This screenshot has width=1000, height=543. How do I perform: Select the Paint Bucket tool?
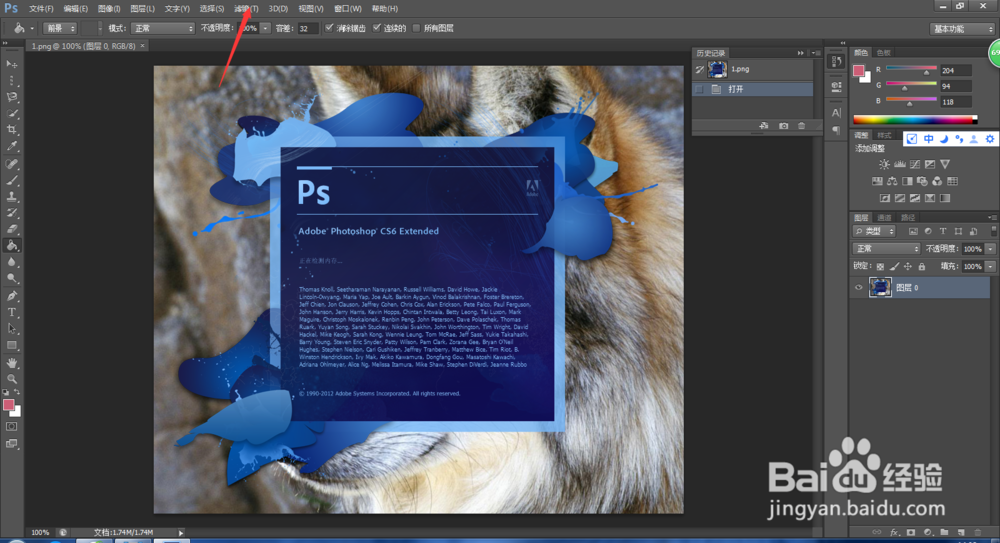pyautogui.click(x=11, y=246)
